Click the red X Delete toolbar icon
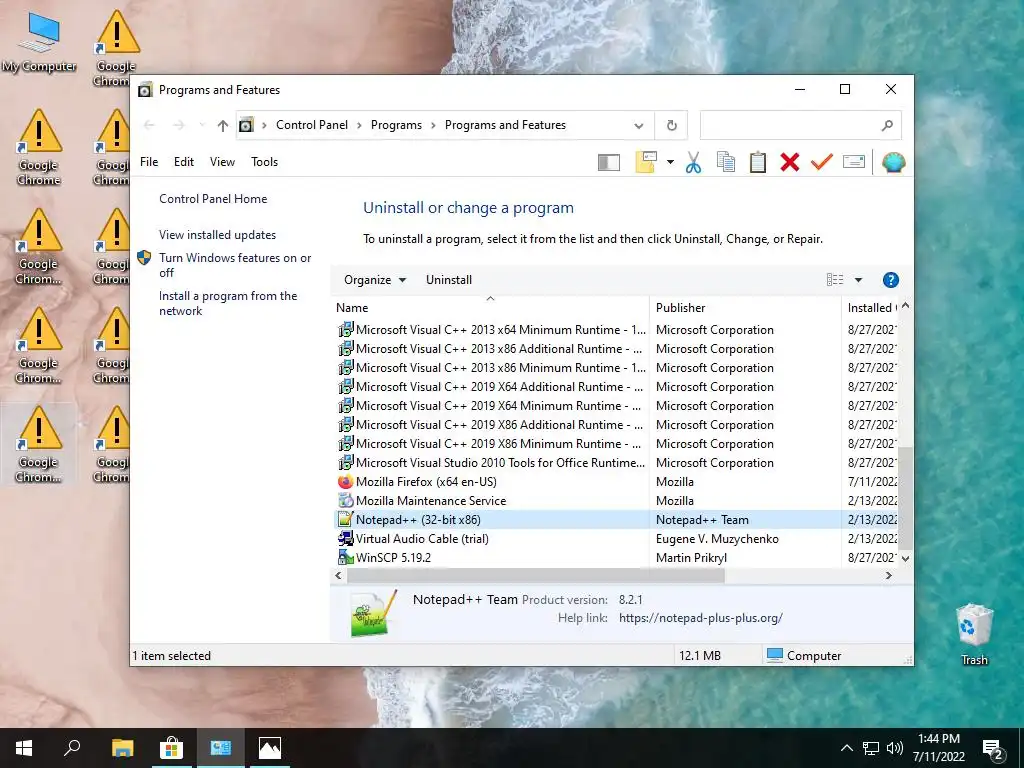The image size is (1024, 768). (x=790, y=162)
